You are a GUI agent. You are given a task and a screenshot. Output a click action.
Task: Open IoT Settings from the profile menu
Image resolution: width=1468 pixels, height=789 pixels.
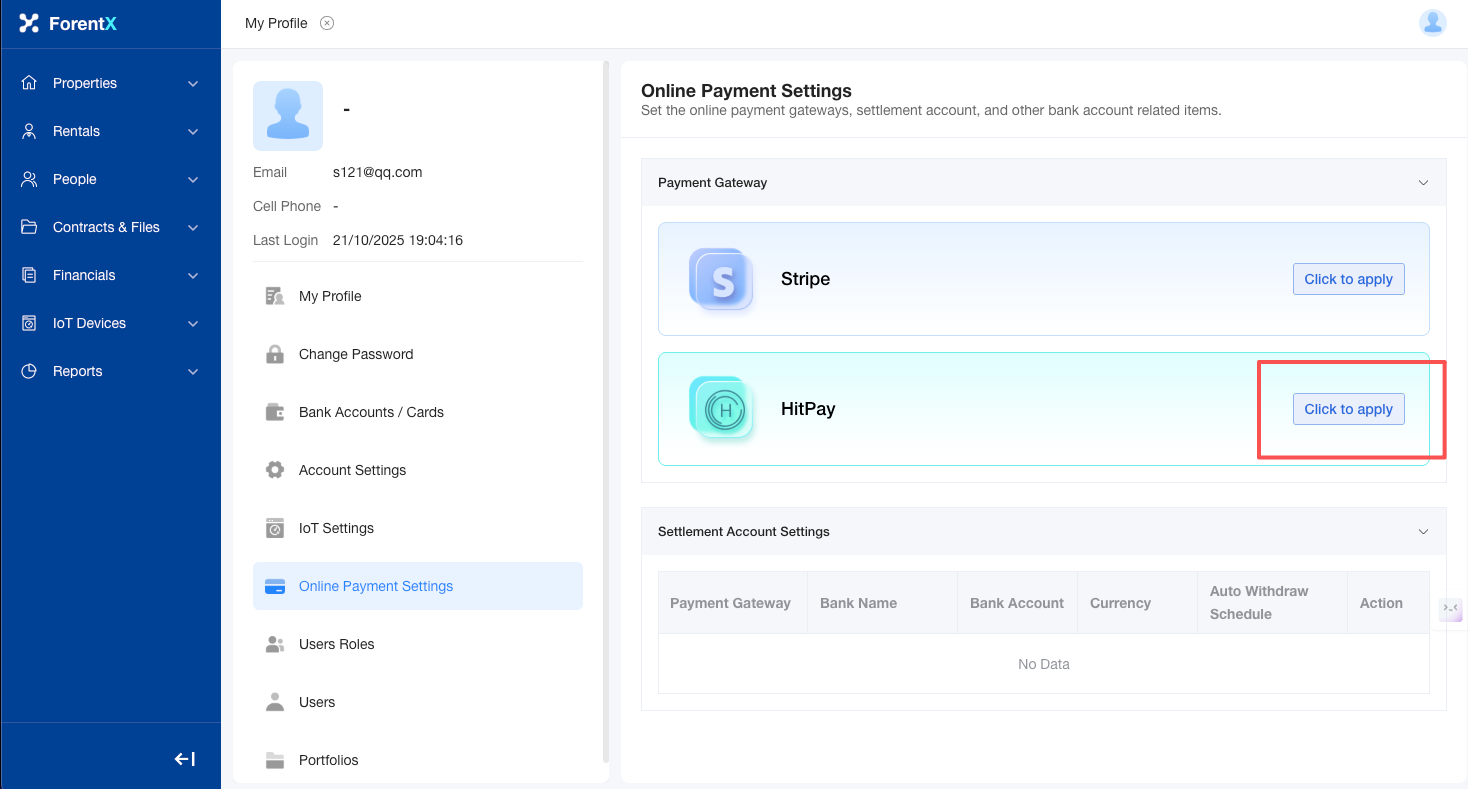click(x=336, y=528)
